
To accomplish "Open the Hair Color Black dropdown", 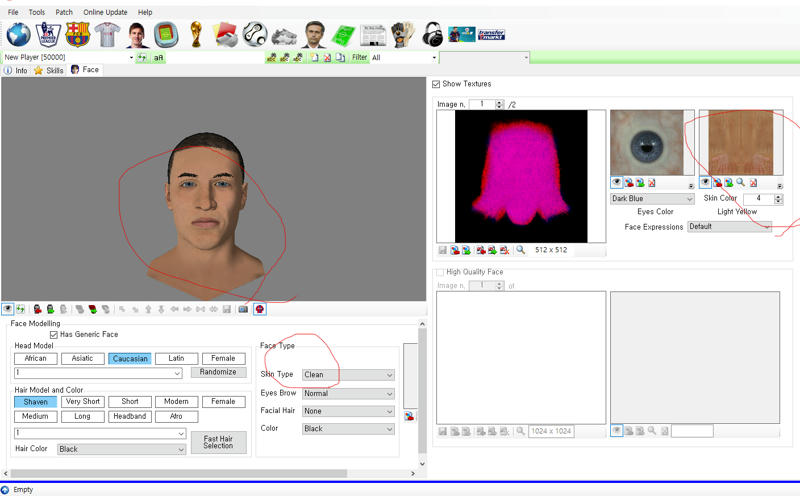I will pyautogui.click(x=121, y=450).
